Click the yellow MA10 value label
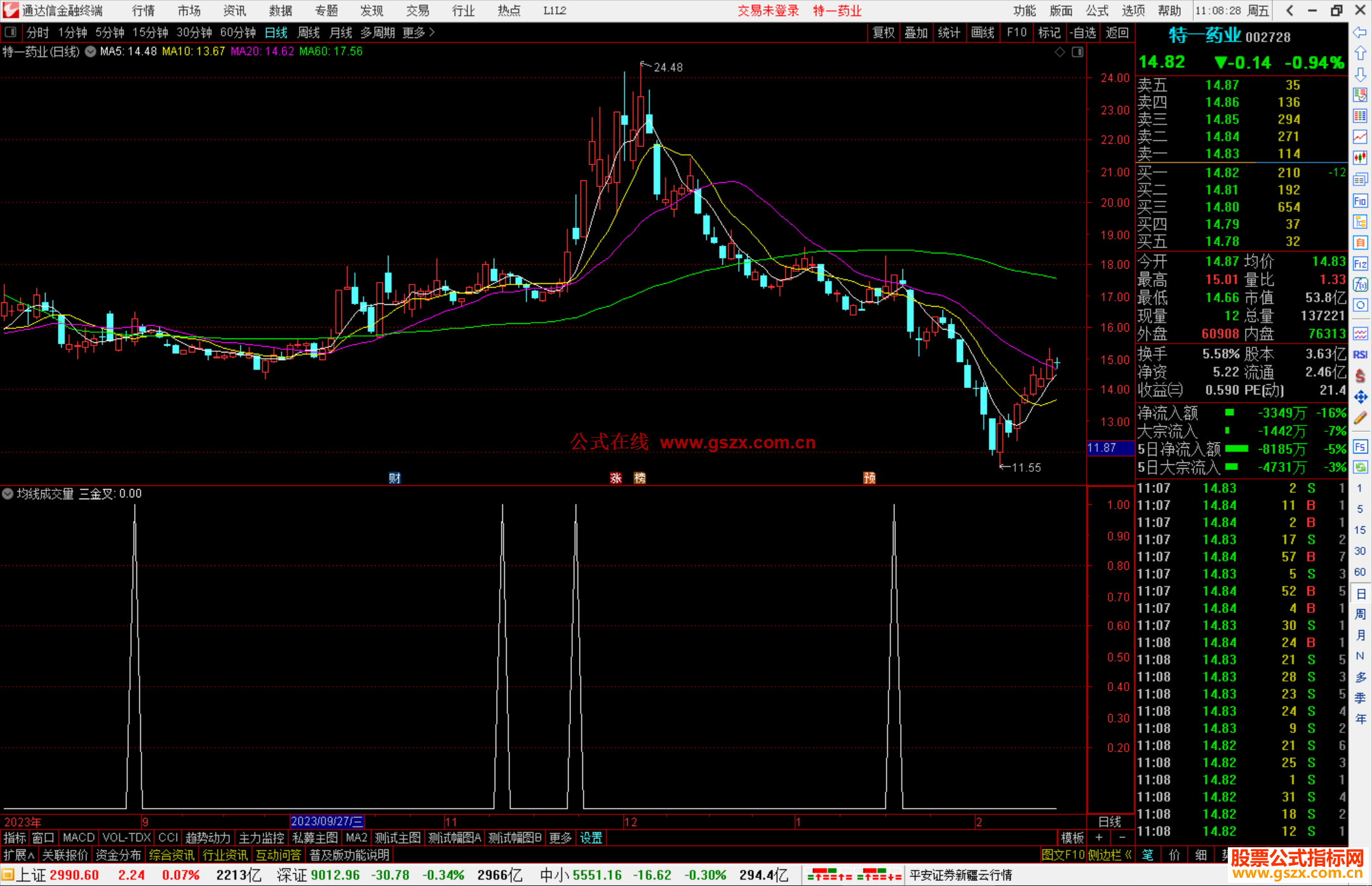Image resolution: width=1372 pixels, height=886 pixels. pos(194,51)
